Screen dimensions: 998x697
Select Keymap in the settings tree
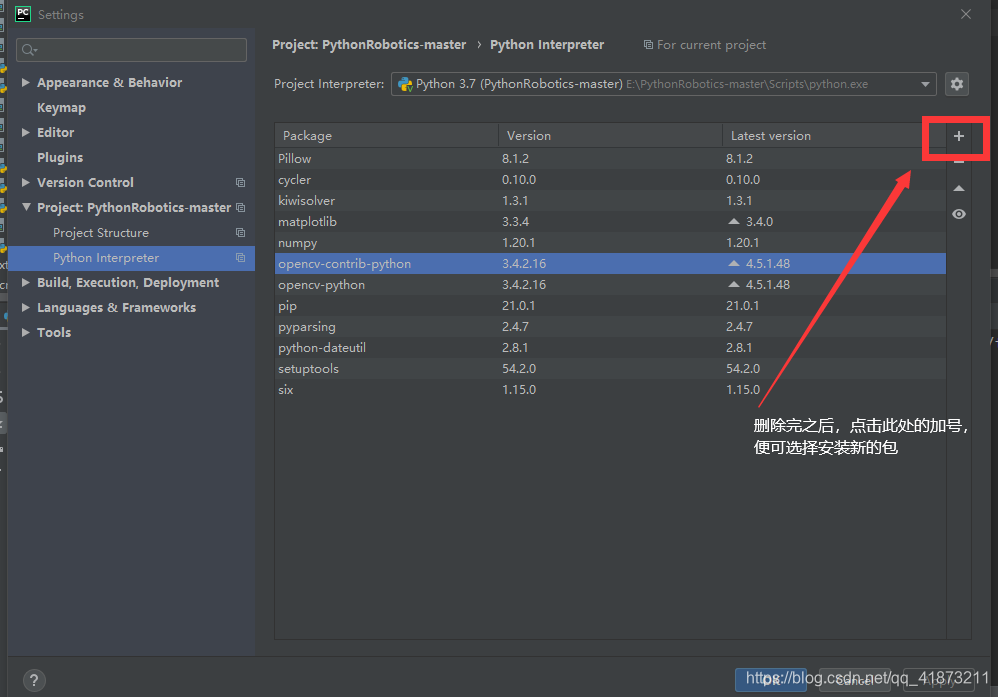tap(61, 108)
